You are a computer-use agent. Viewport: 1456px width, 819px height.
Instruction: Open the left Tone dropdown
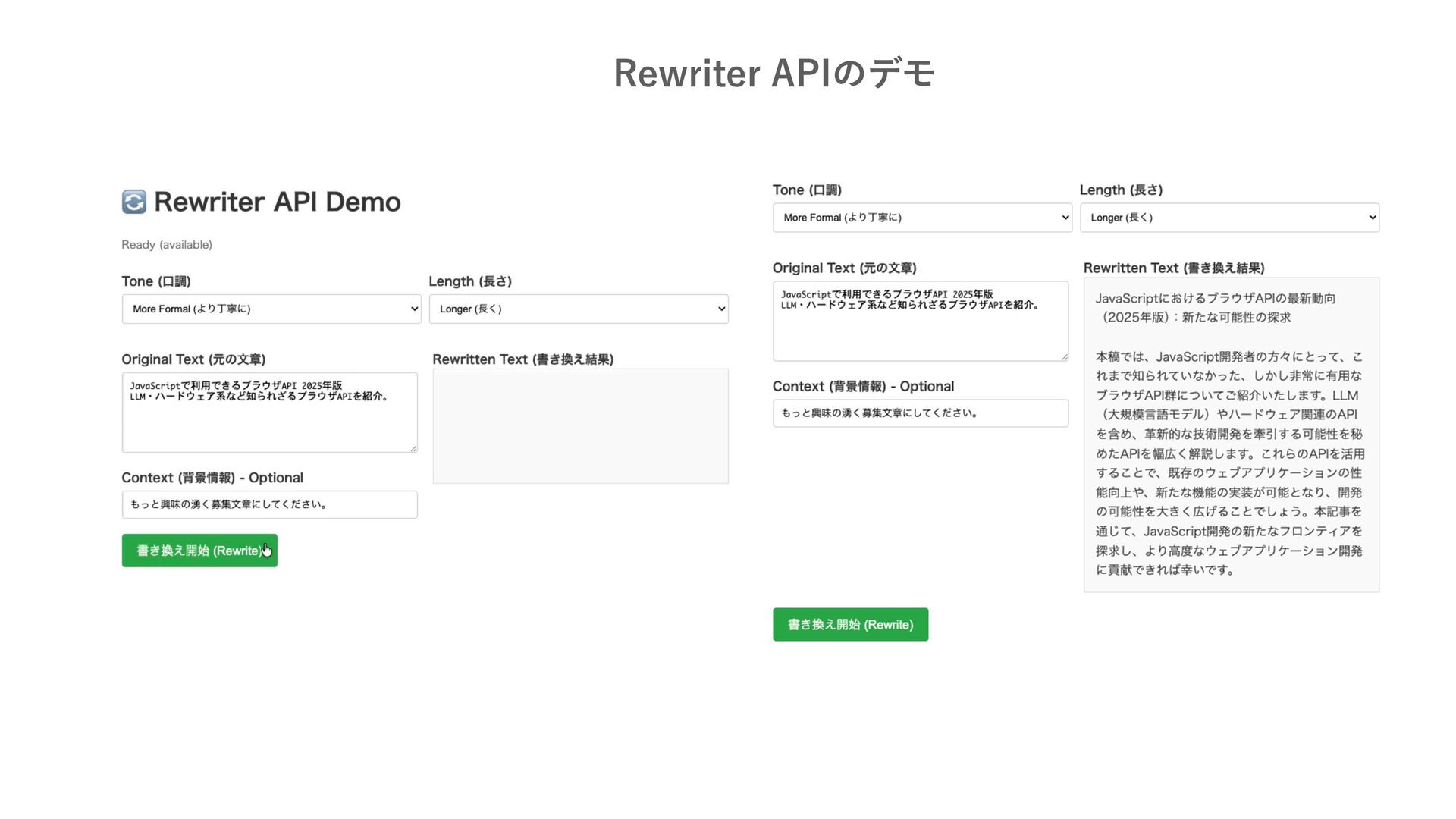(x=271, y=309)
